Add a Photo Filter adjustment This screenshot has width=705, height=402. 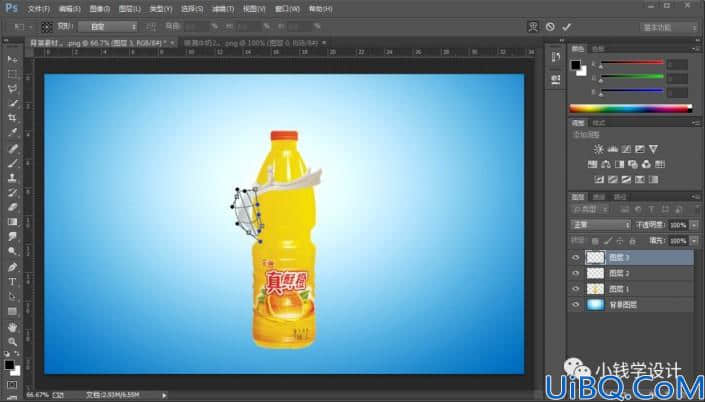[633, 164]
